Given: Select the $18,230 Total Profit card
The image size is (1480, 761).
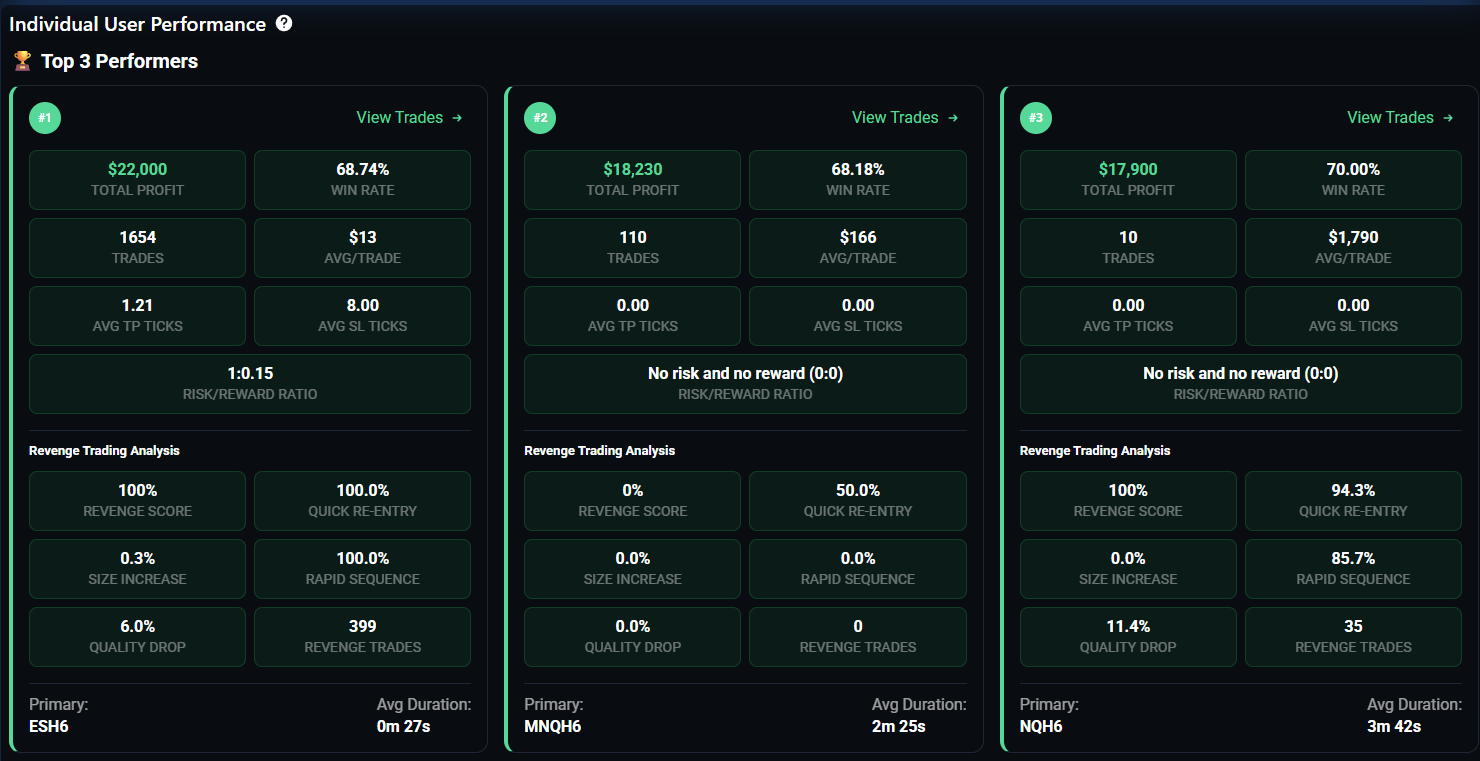Looking at the screenshot, I should coord(632,179).
